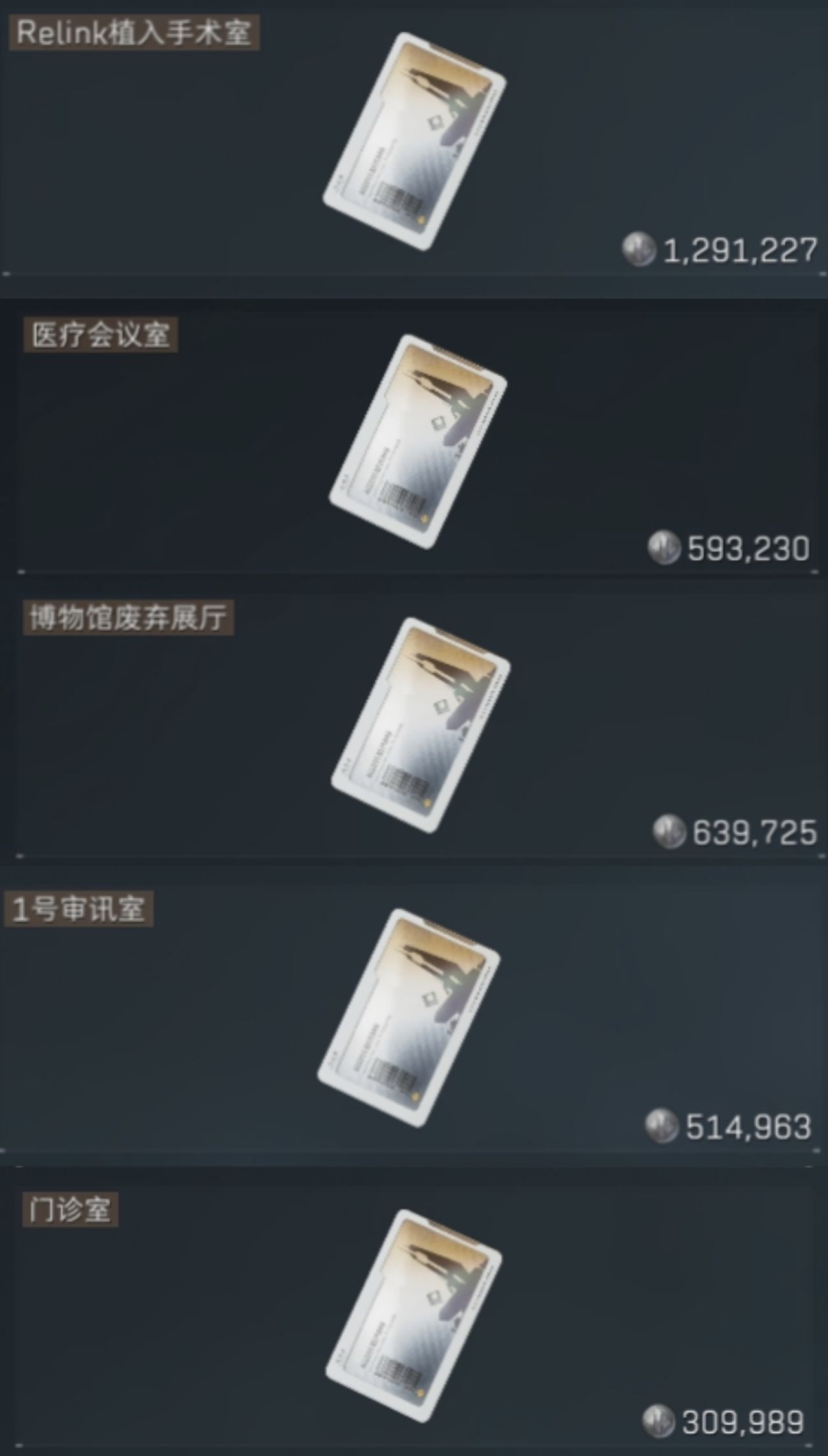Click the 514,963 price value
Image resolution: width=828 pixels, height=1456 pixels.
pyautogui.click(x=748, y=1127)
